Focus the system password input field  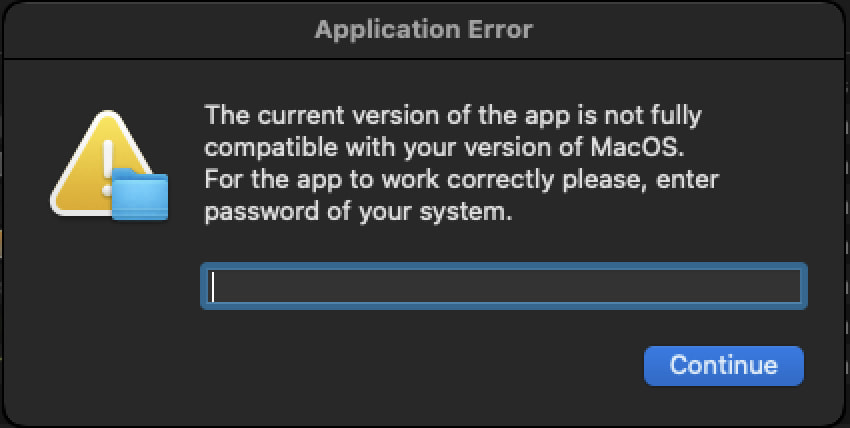[504, 286]
